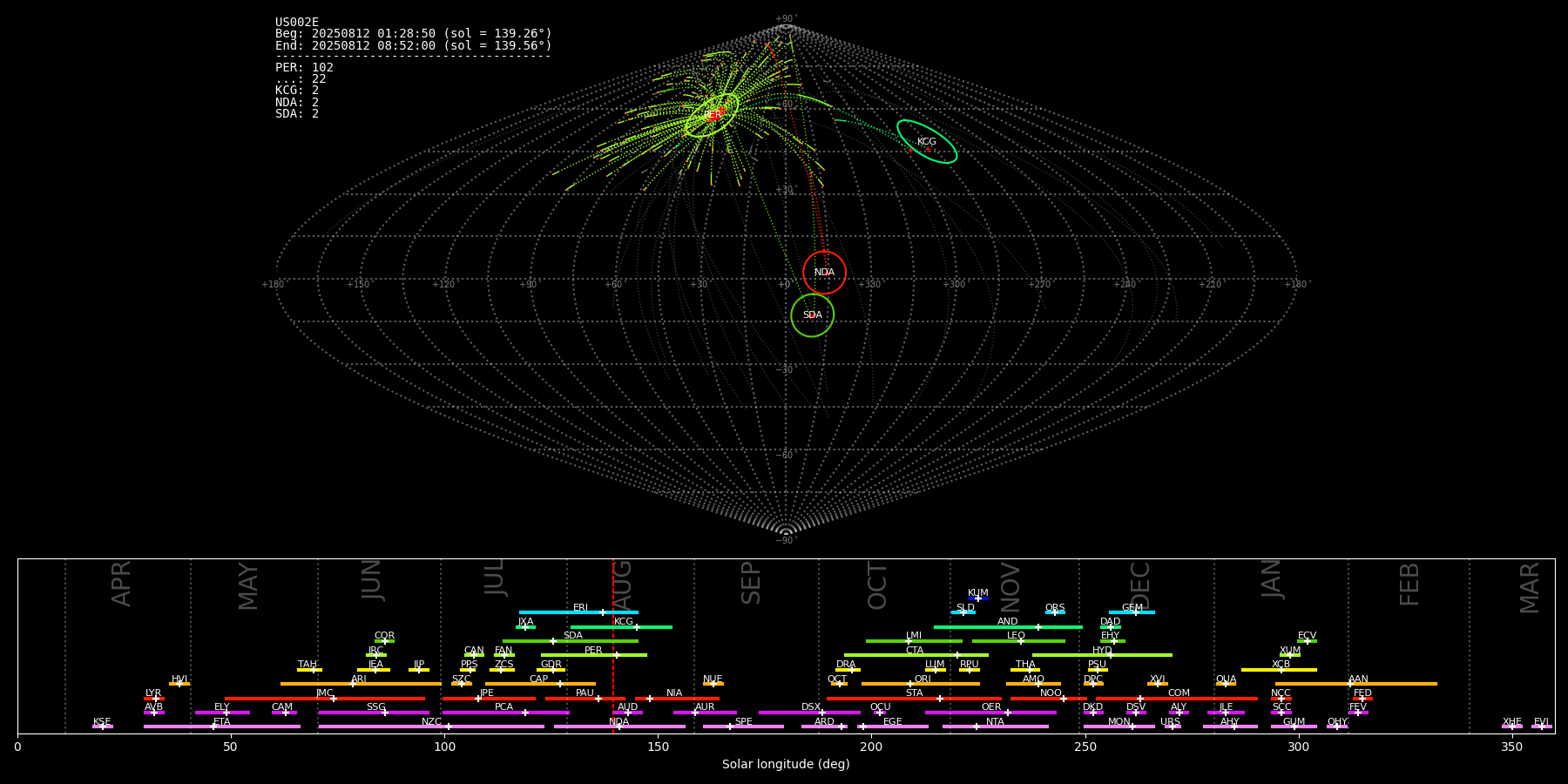Image resolution: width=1568 pixels, height=784 pixels.
Task: Click the +120 longitude label on sky map
Action: point(443,284)
